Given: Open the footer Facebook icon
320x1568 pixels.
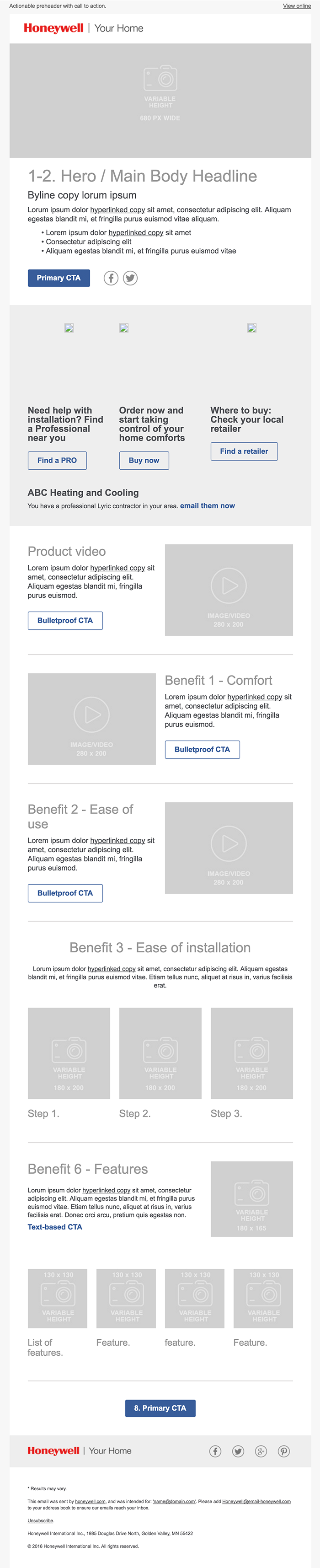Looking at the screenshot, I should coord(215,1451).
